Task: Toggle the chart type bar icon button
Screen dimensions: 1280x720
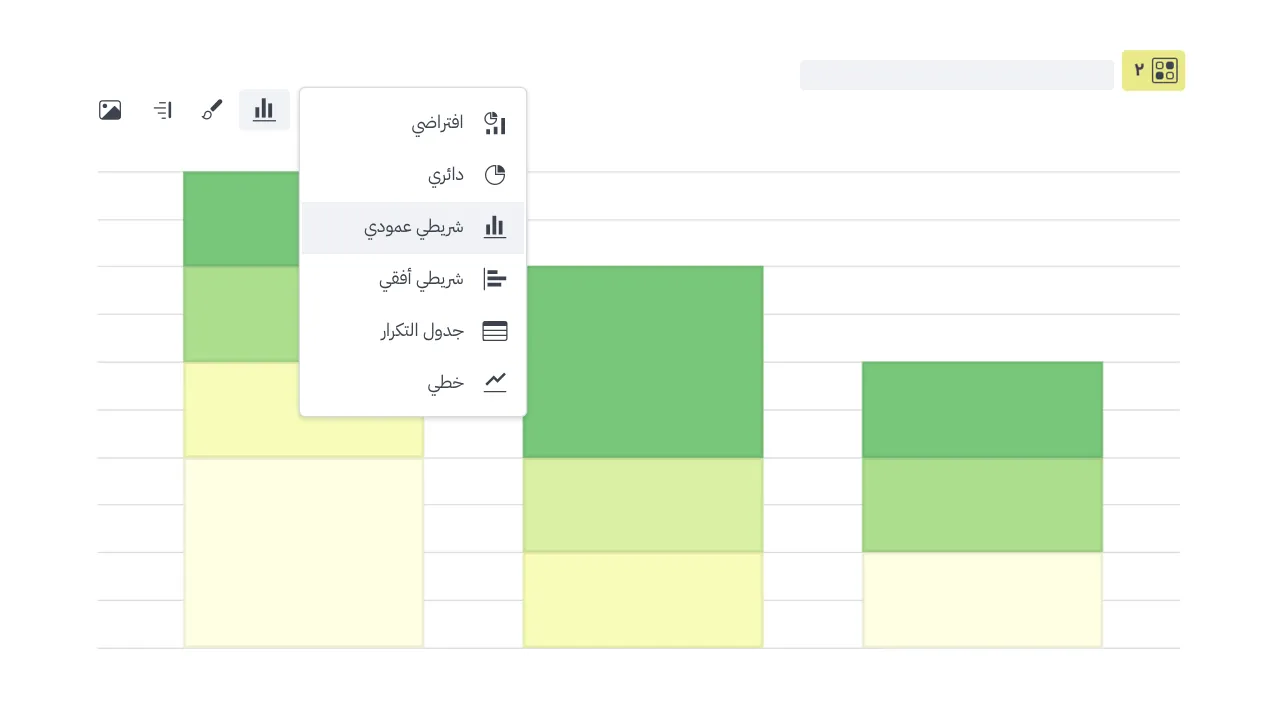Action: pos(264,110)
